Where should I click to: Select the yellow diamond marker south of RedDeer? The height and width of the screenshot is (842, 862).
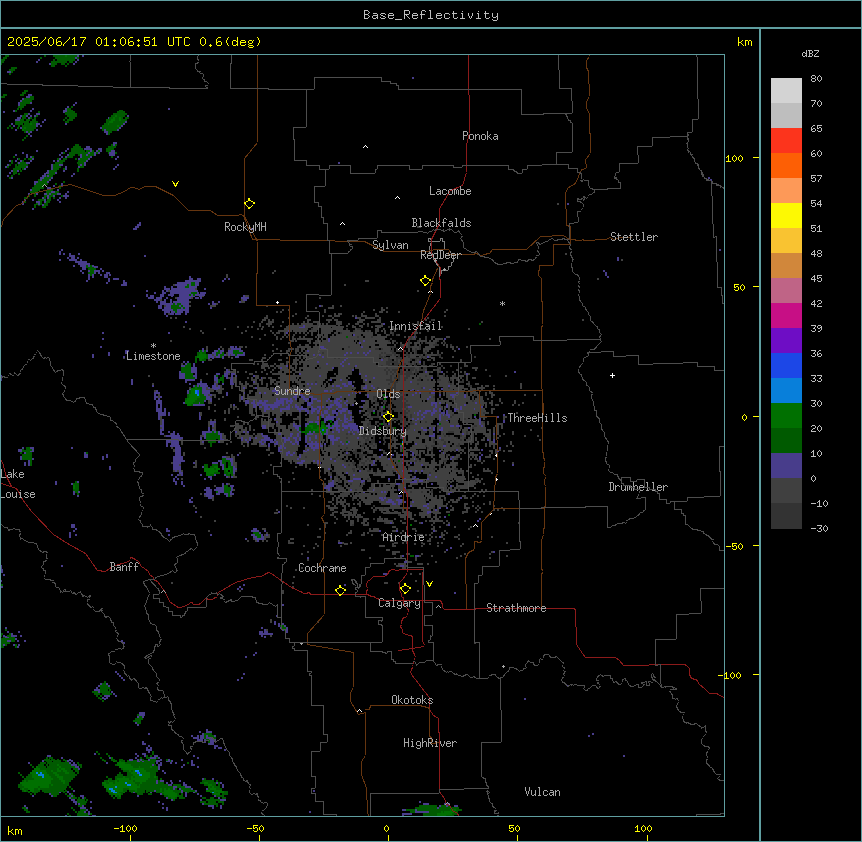coord(426,281)
